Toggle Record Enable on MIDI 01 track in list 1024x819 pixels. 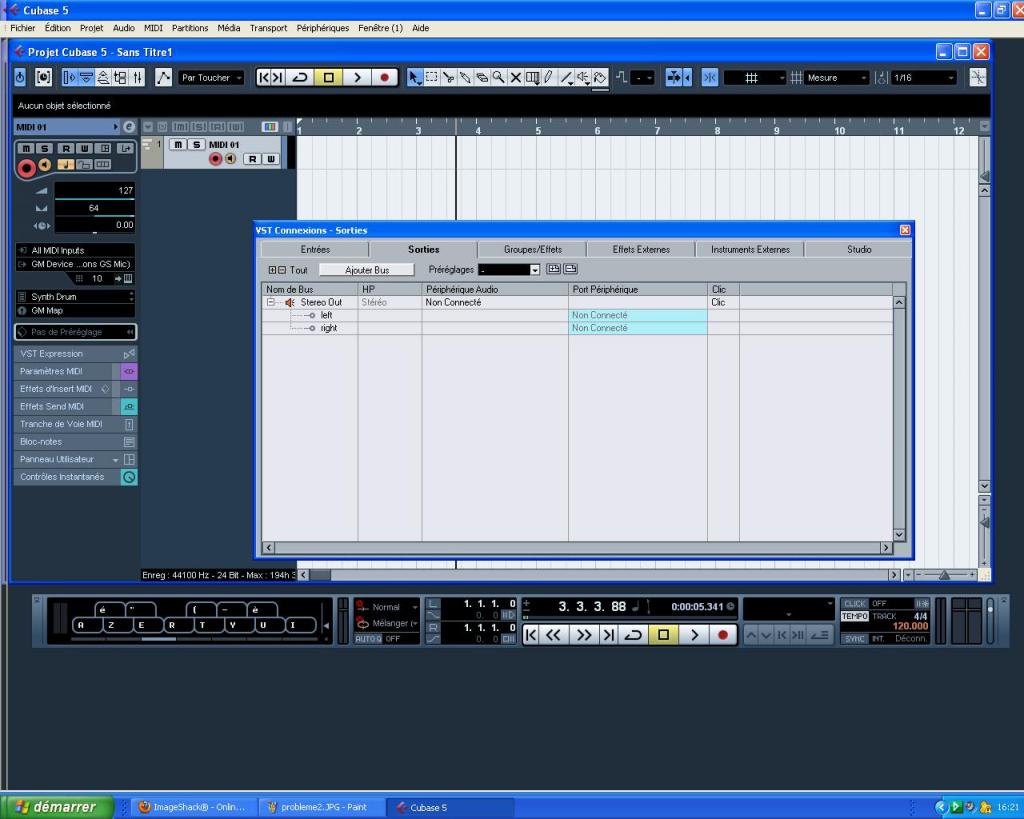tap(216, 159)
